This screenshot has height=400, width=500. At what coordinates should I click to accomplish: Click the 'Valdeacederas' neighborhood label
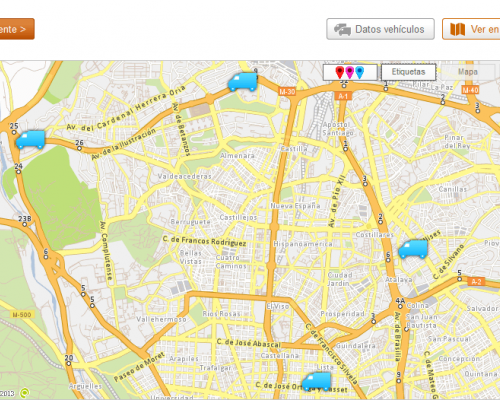(184, 176)
